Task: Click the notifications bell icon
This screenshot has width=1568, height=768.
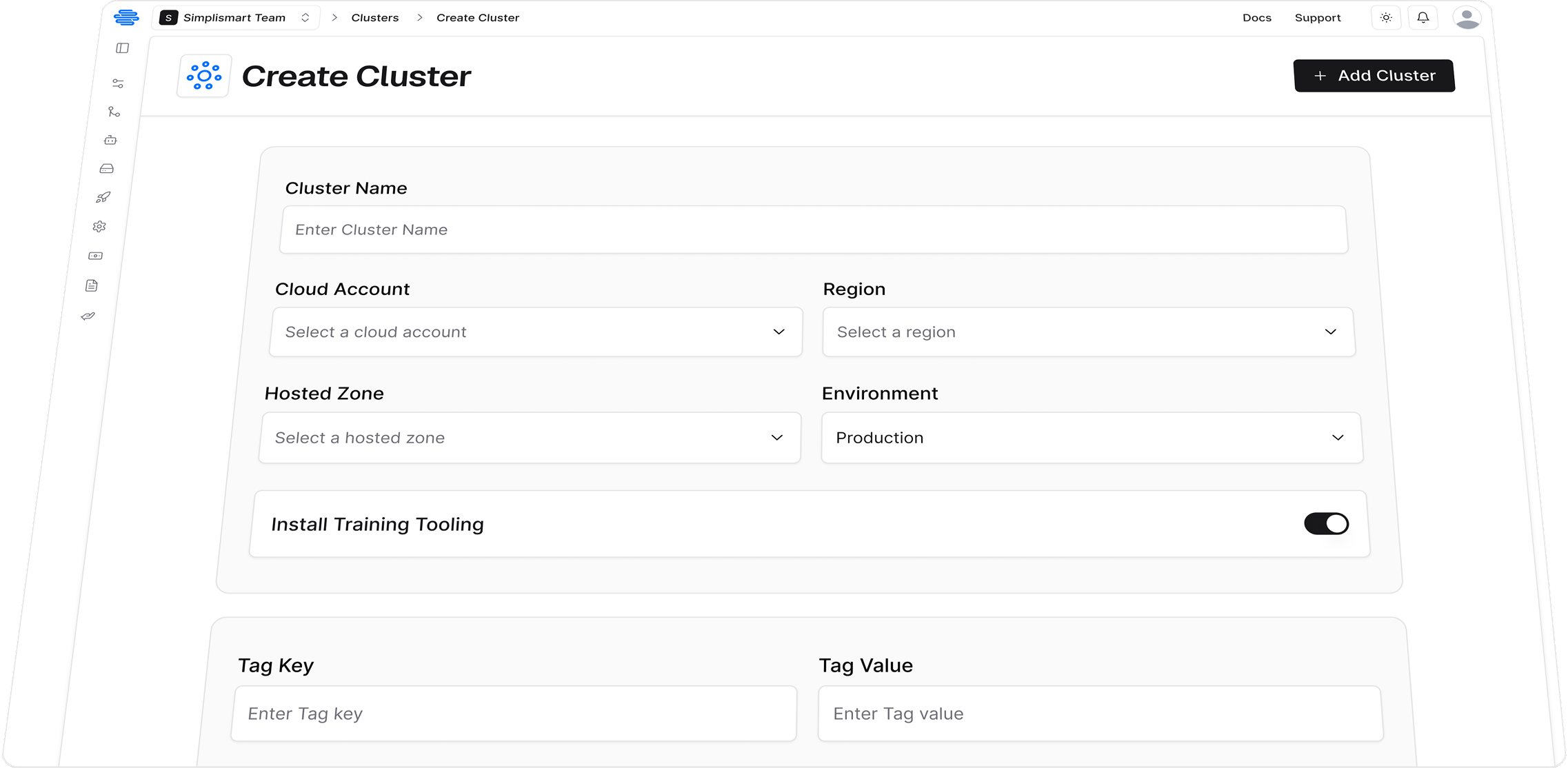Action: [1423, 18]
